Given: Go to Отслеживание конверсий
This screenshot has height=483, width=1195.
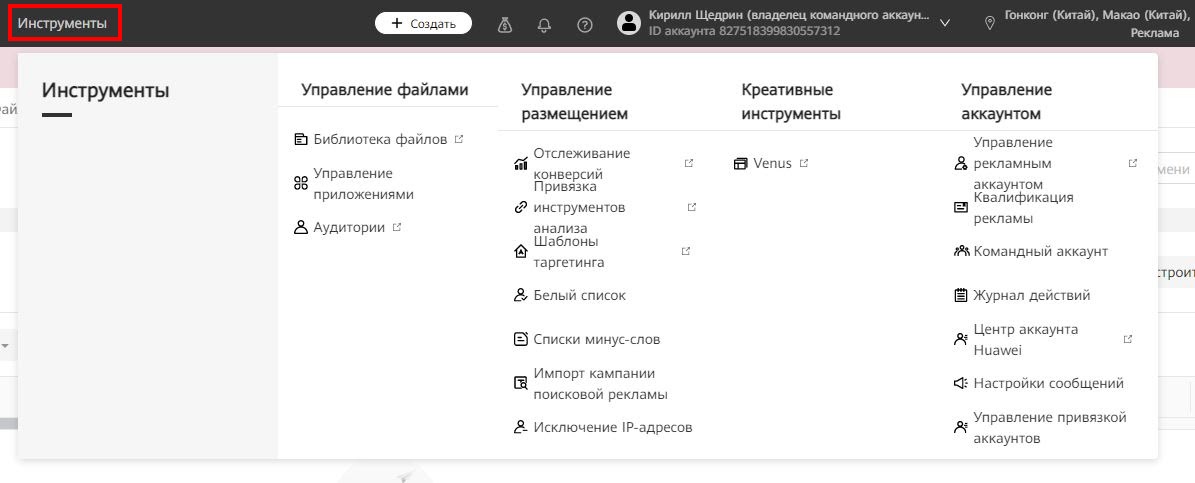Looking at the screenshot, I should [581, 164].
